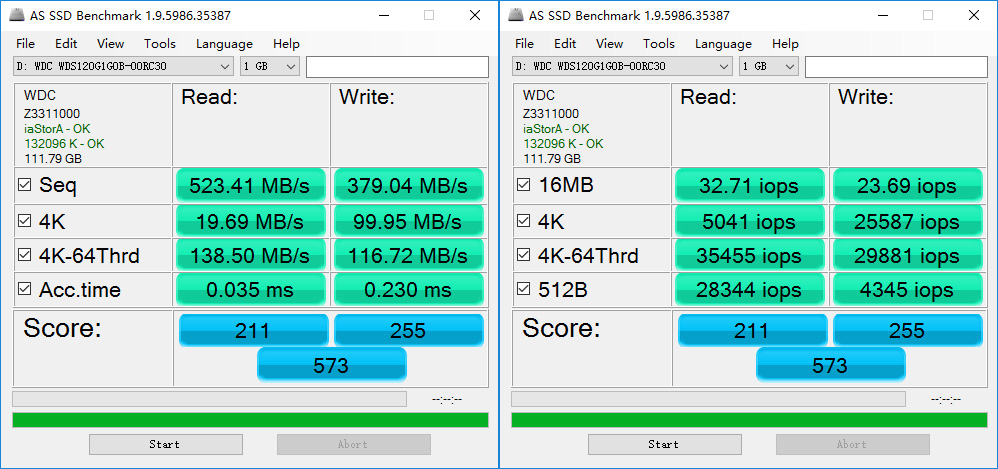Open the Tools menu in left window
The height and width of the screenshot is (469, 998).
(x=159, y=44)
